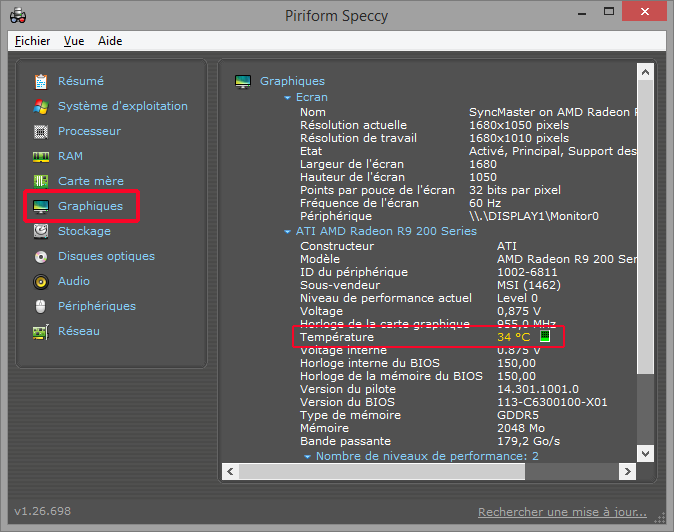The image size is (674, 532).
Task: Open the Fichier menu
Action: point(33,41)
